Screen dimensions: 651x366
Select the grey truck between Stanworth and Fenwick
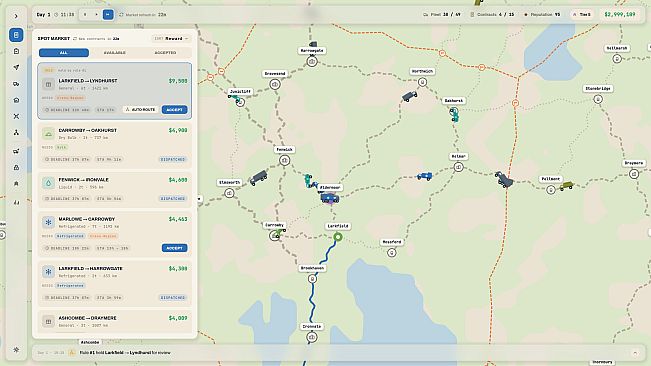point(259,178)
